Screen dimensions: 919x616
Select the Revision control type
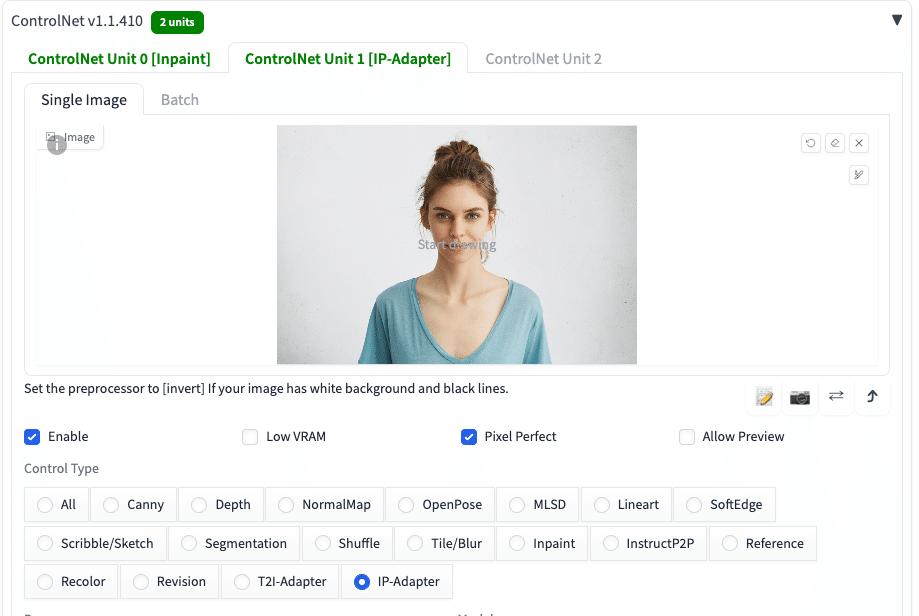pos(169,581)
